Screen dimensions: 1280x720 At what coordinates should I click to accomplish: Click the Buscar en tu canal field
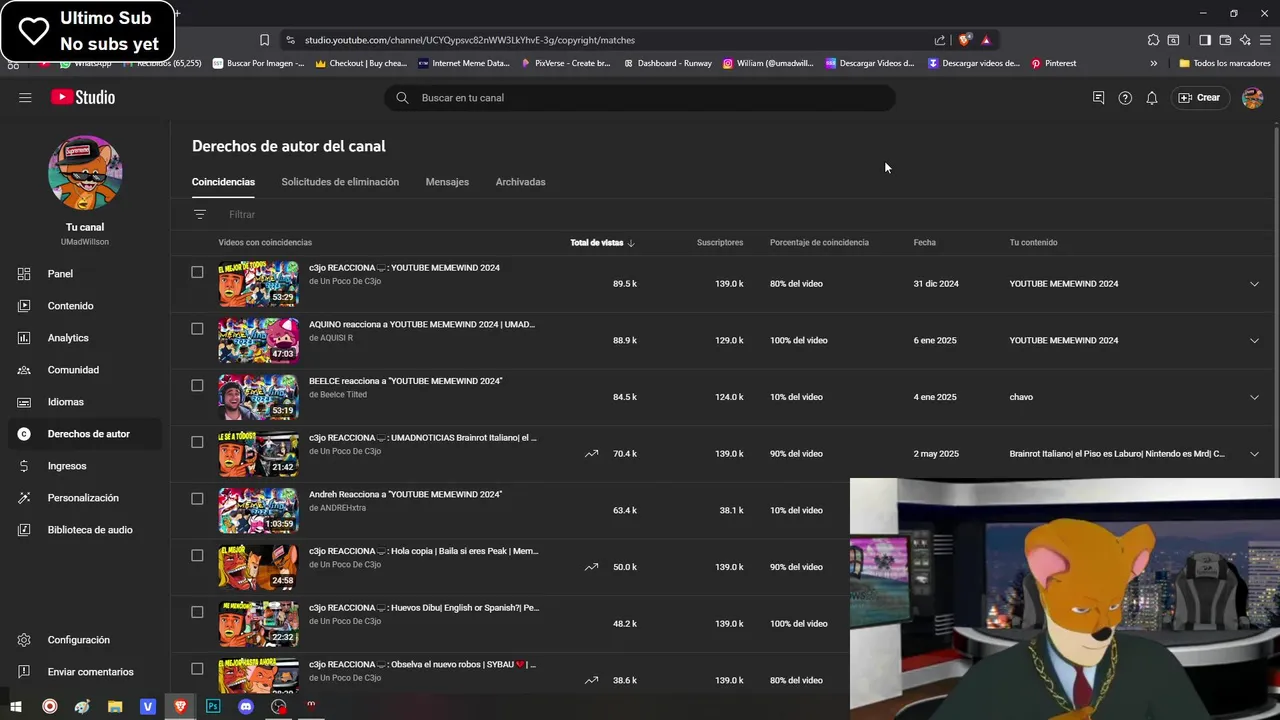(x=640, y=98)
